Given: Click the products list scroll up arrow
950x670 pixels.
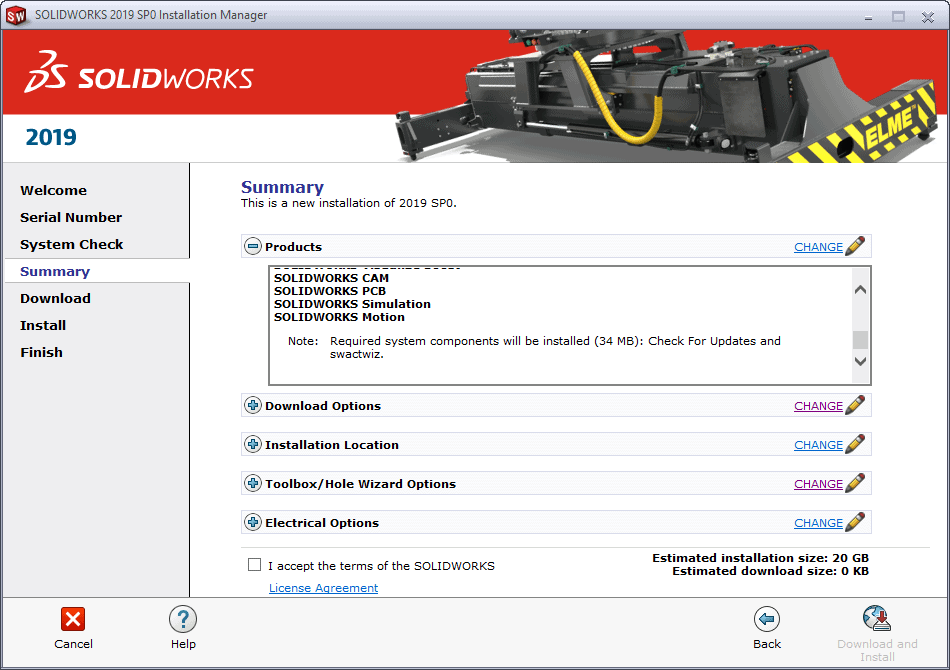Looking at the screenshot, I should 860,290.
